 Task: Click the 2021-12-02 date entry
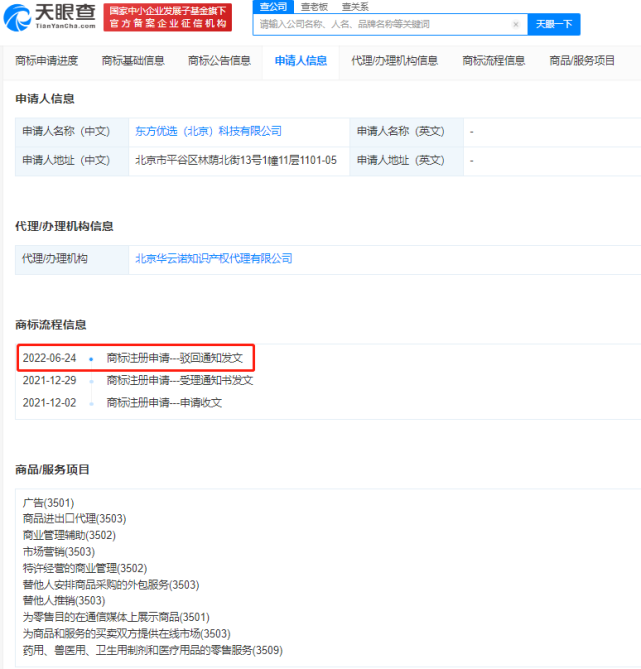[x=50, y=402]
